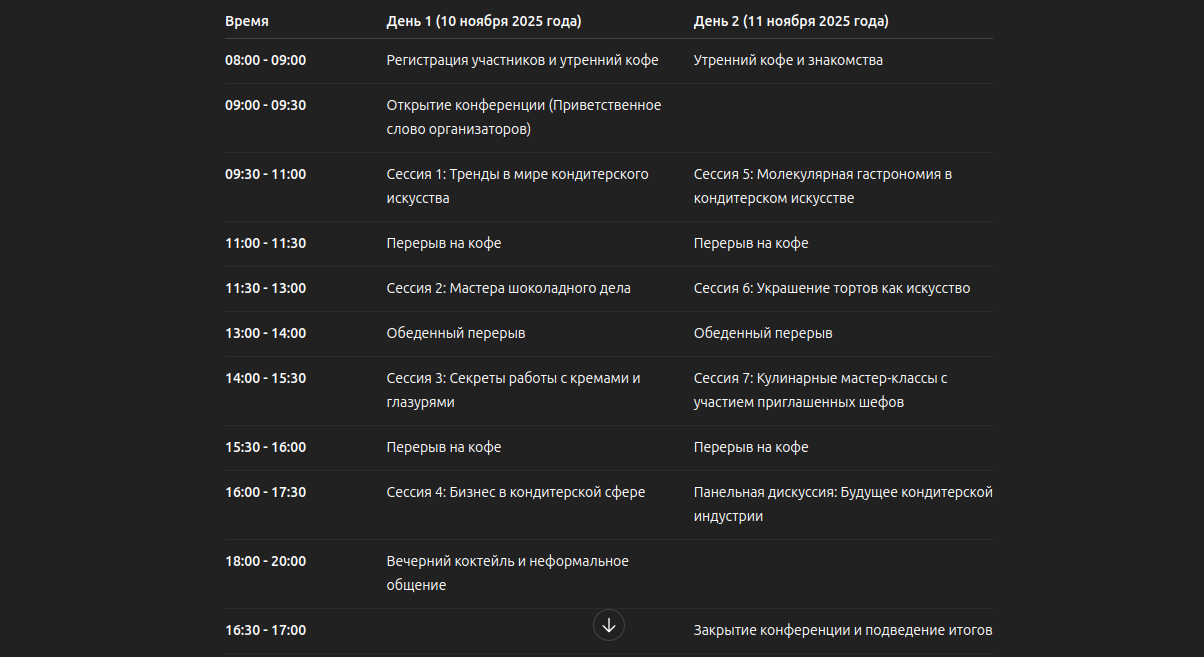Select "Сессия 2: Мастера шоколадного дела"
The width and height of the screenshot is (1204, 657).
[508, 288]
